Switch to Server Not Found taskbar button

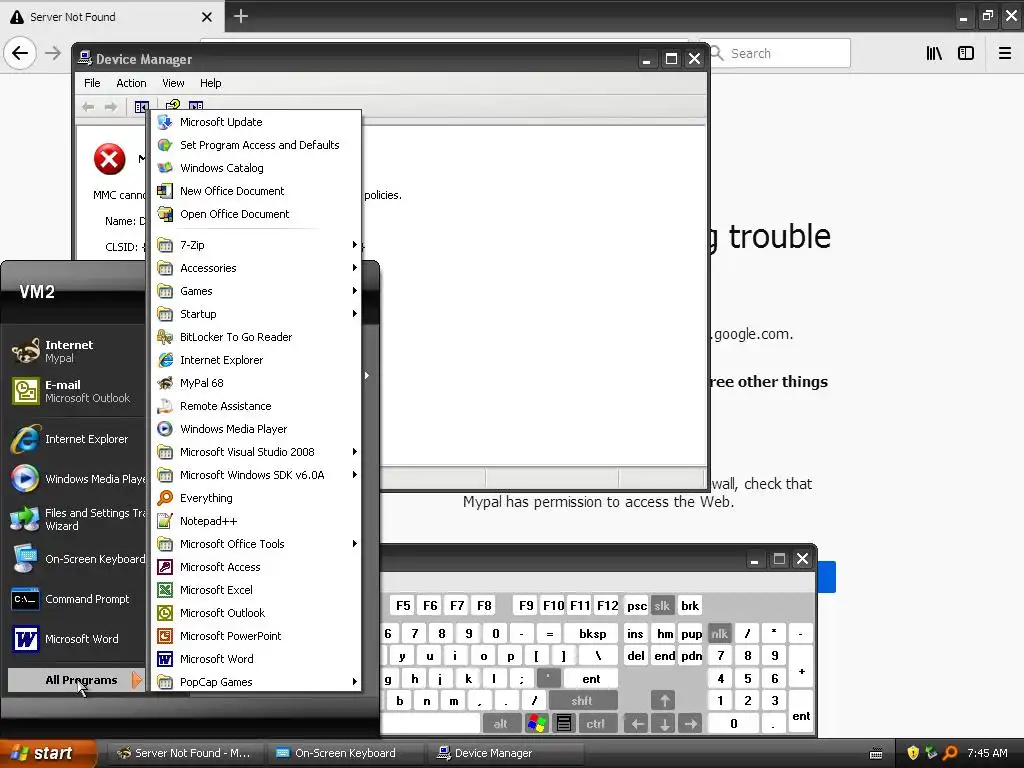tap(185, 753)
